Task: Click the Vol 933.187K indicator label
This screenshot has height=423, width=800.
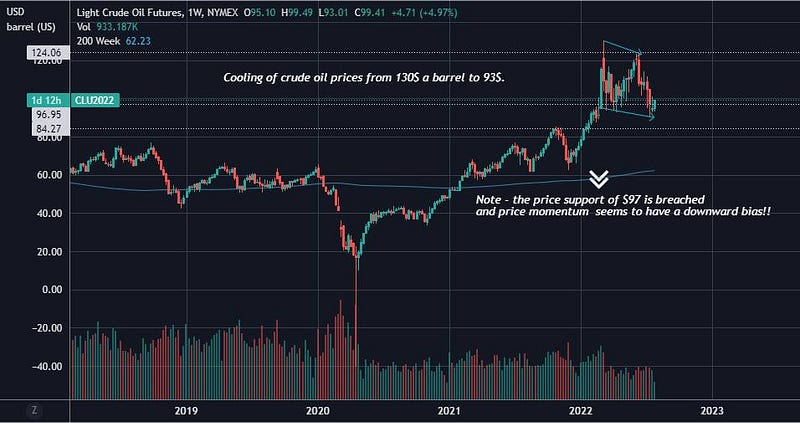Action: [107, 27]
